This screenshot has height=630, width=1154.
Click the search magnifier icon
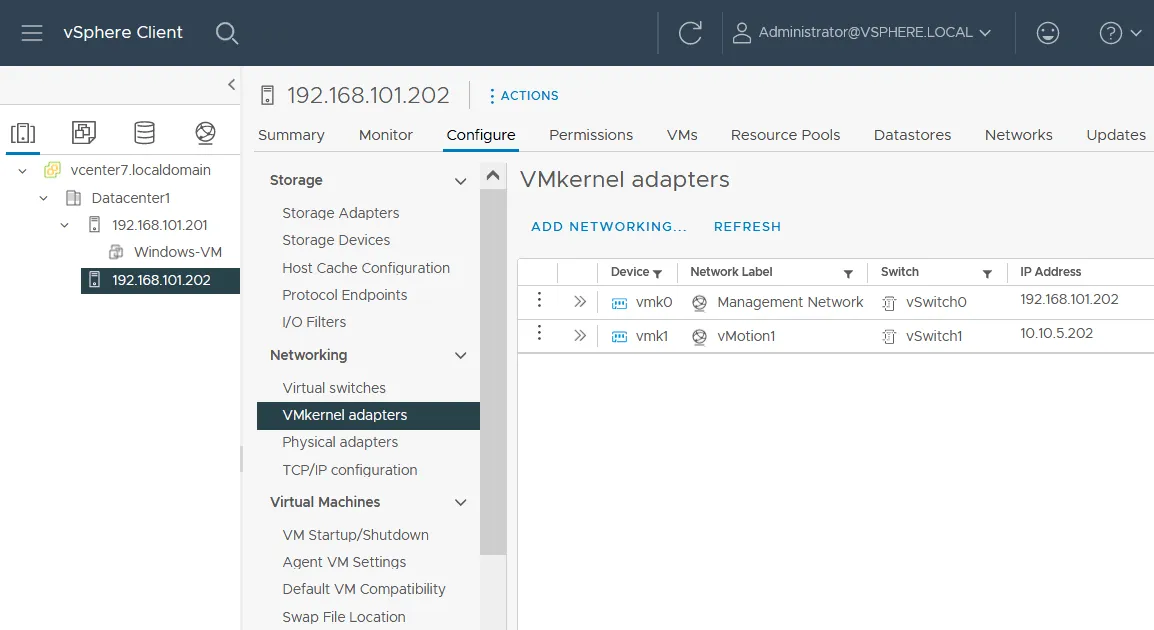pos(227,32)
